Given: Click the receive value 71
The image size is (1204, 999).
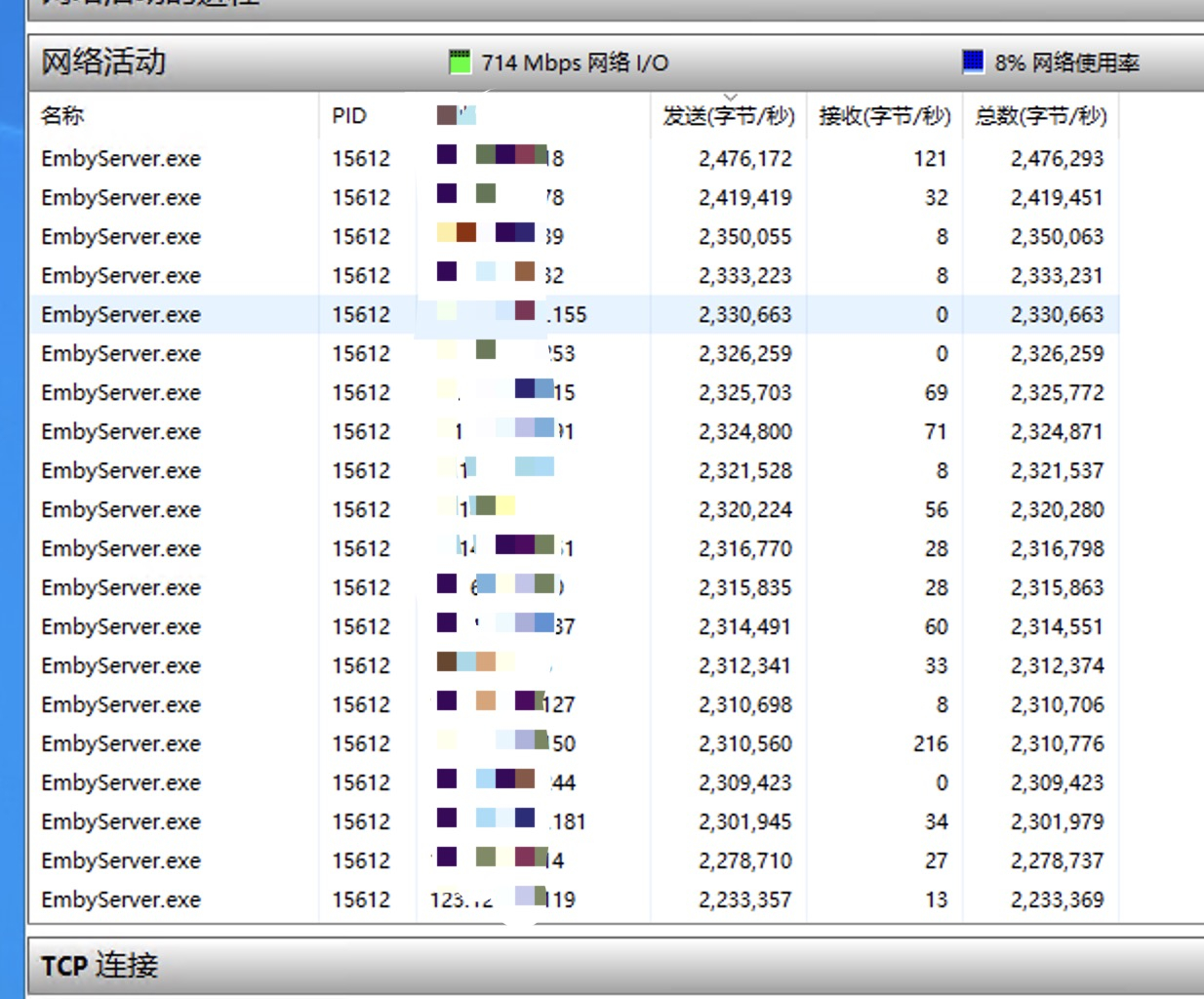Looking at the screenshot, I should [x=937, y=431].
